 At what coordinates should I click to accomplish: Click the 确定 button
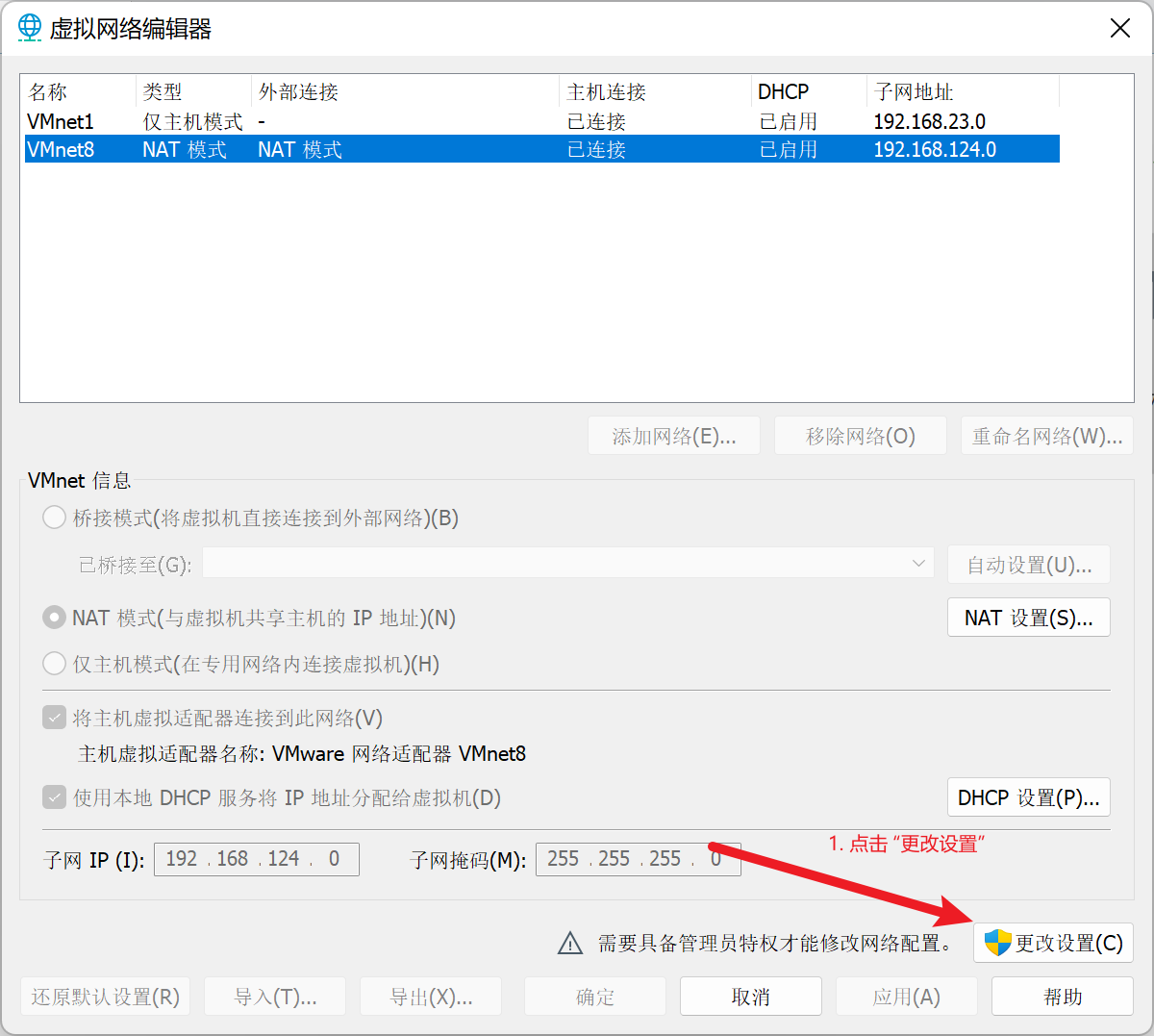tap(595, 997)
